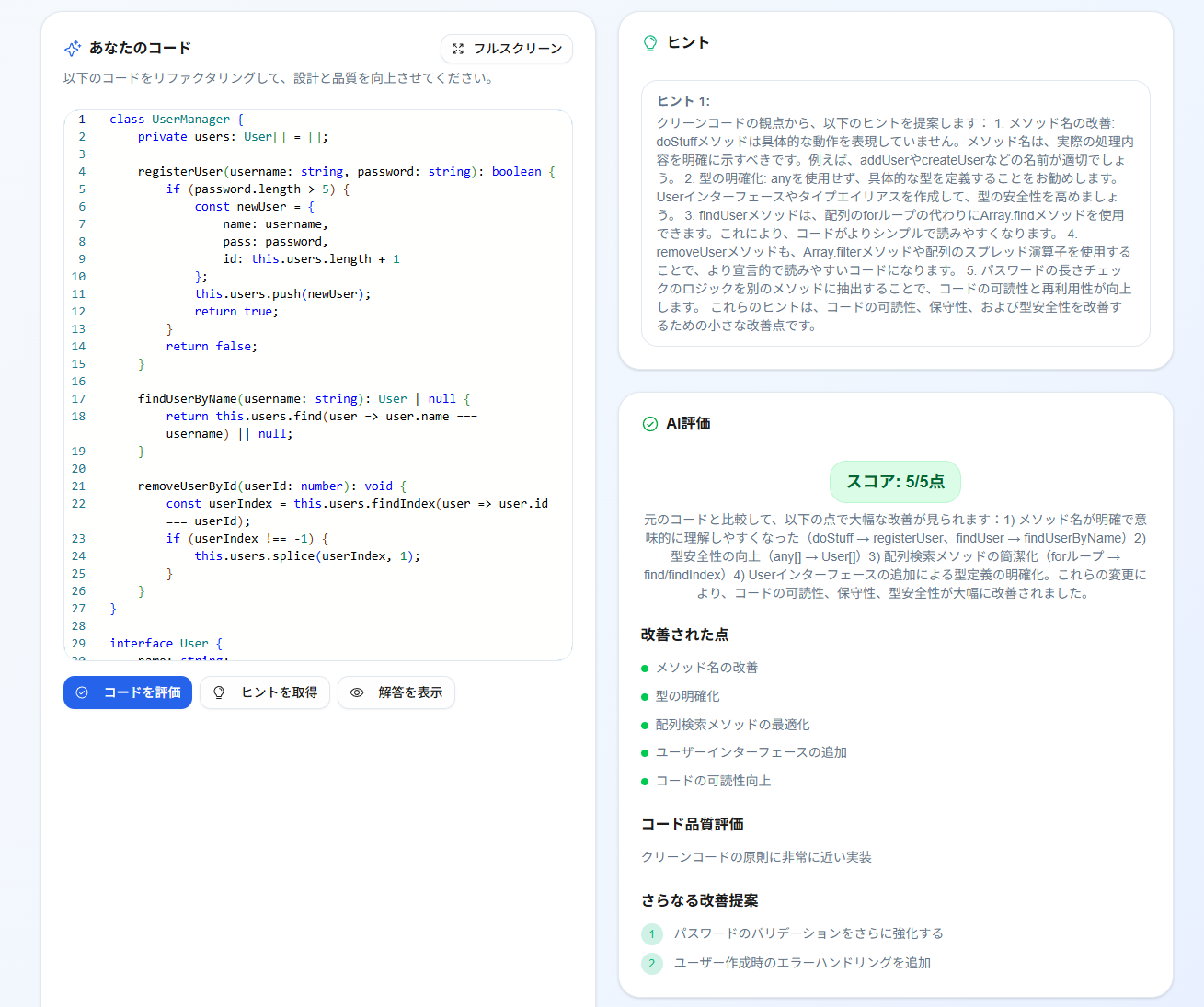Click the さらなる改善提案 heading
Screen dimensions: 1204x1007
(700, 900)
